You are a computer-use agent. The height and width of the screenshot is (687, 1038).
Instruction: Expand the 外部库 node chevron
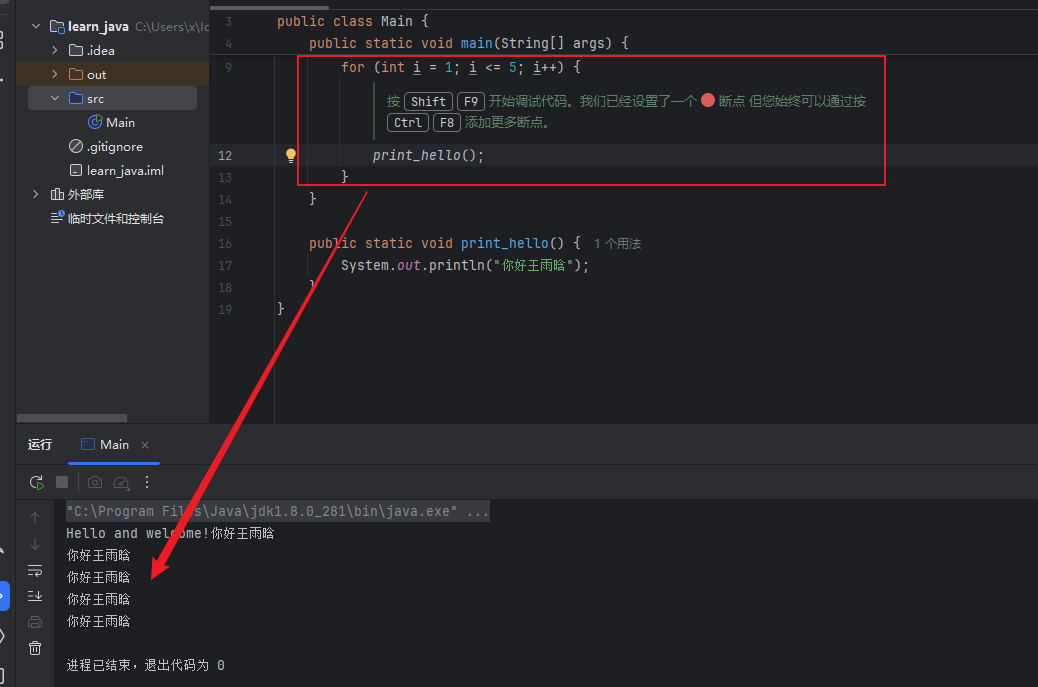36,194
